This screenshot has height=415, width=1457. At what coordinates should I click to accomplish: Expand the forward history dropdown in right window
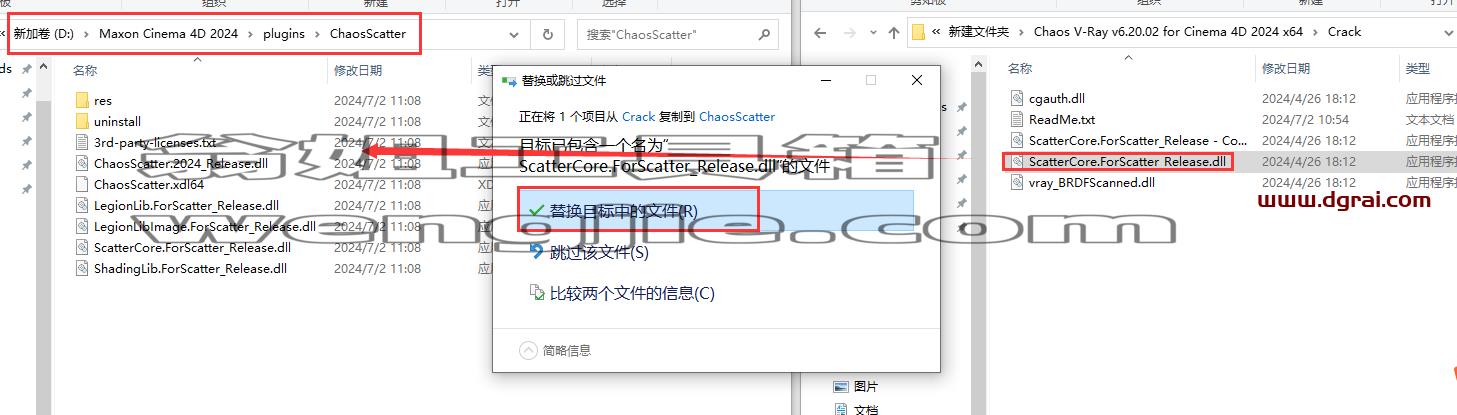(874, 32)
